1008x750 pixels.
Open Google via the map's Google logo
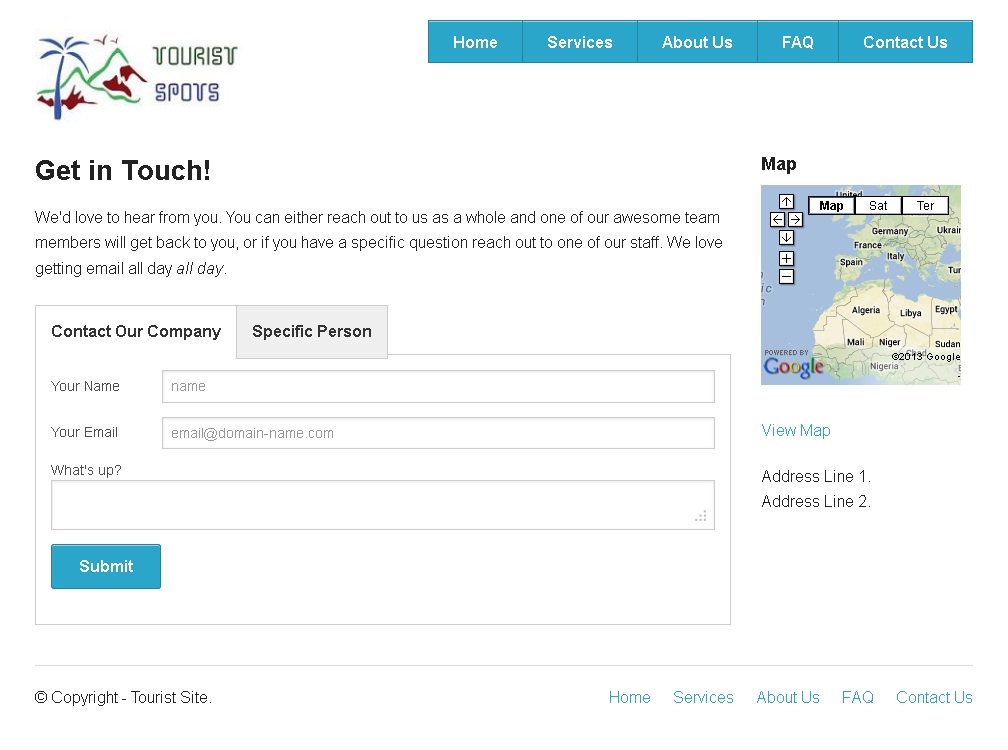[794, 367]
